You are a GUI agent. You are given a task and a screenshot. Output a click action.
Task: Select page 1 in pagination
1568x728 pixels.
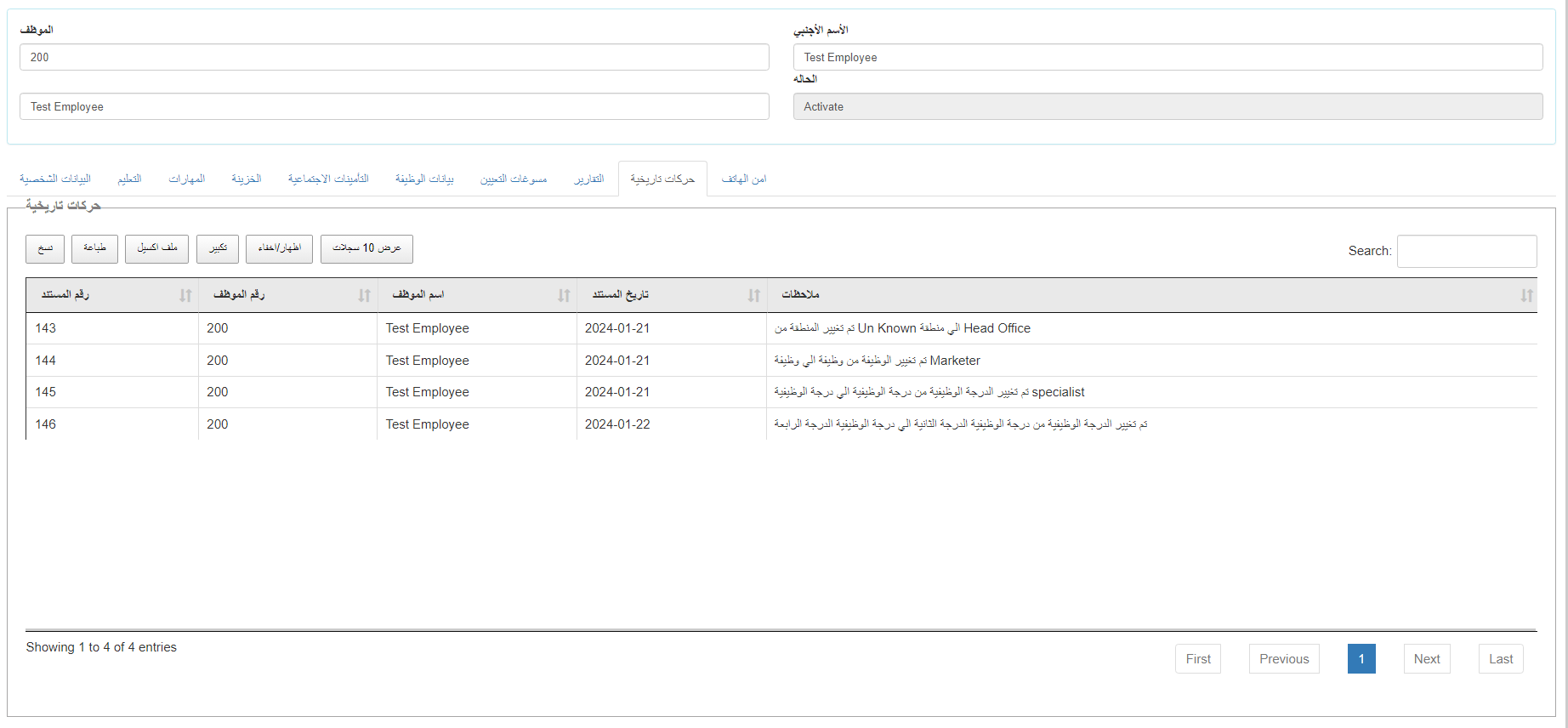click(x=1361, y=659)
